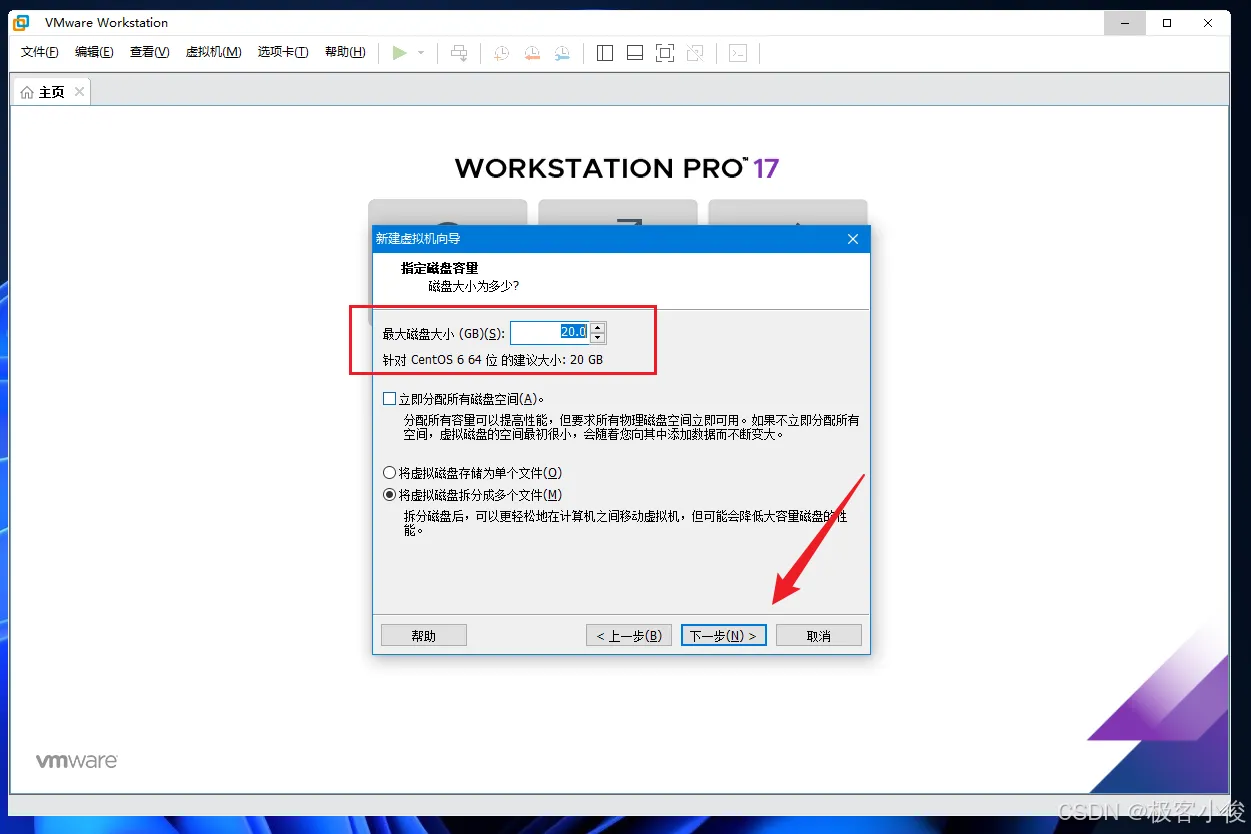Image resolution: width=1251 pixels, height=834 pixels.
Task: Increase disk size with up stepper arrow
Action: pyautogui.click(x=598, y=327)
